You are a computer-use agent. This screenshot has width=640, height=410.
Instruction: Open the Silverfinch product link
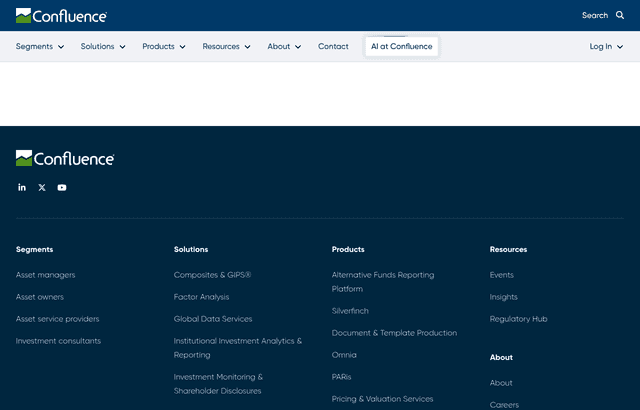(350, 311)
